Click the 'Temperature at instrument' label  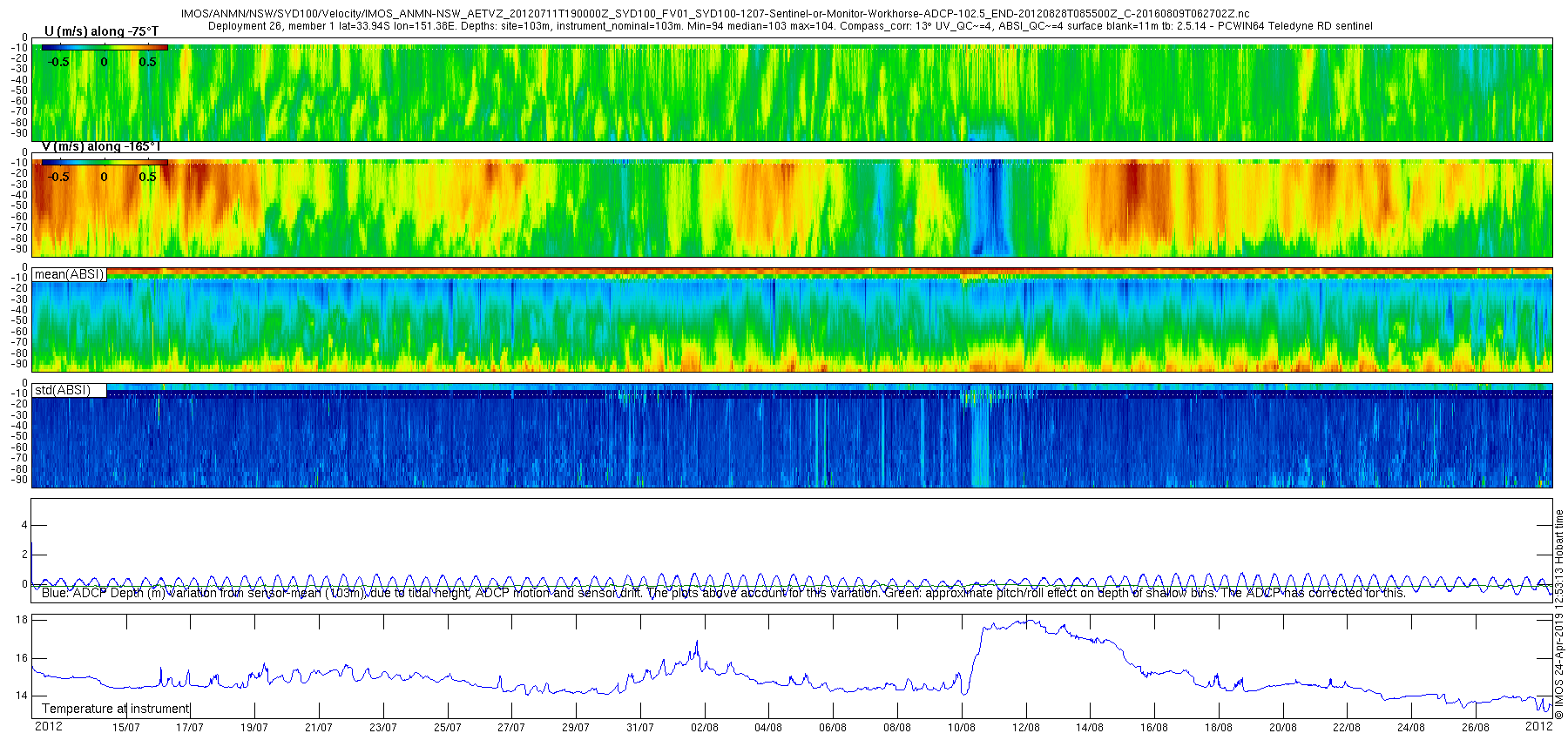click(x=115, y=709)
